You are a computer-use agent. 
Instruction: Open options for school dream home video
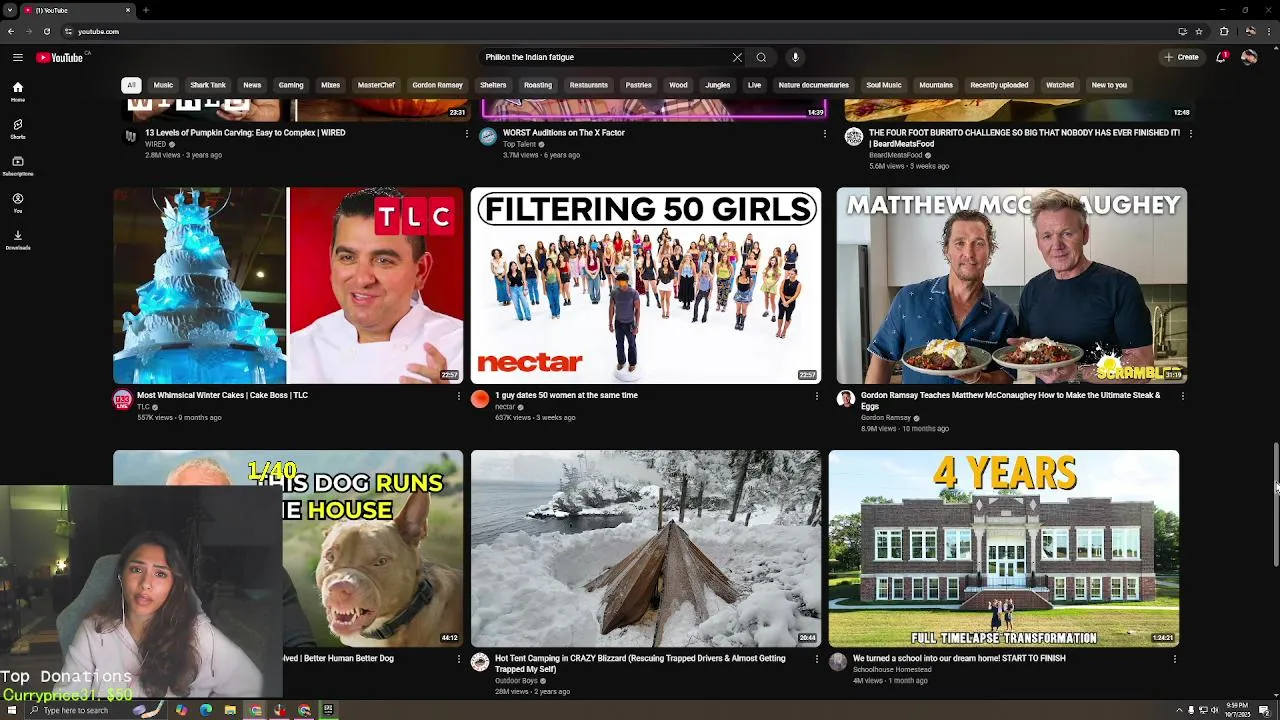(x=1175, y=659)
